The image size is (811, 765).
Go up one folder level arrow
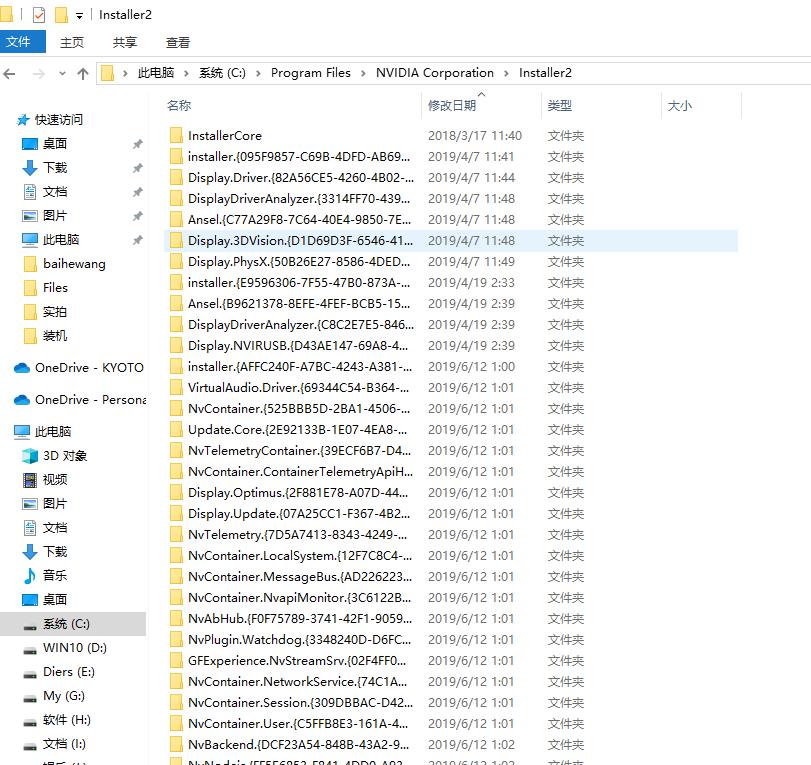point(83,74)
